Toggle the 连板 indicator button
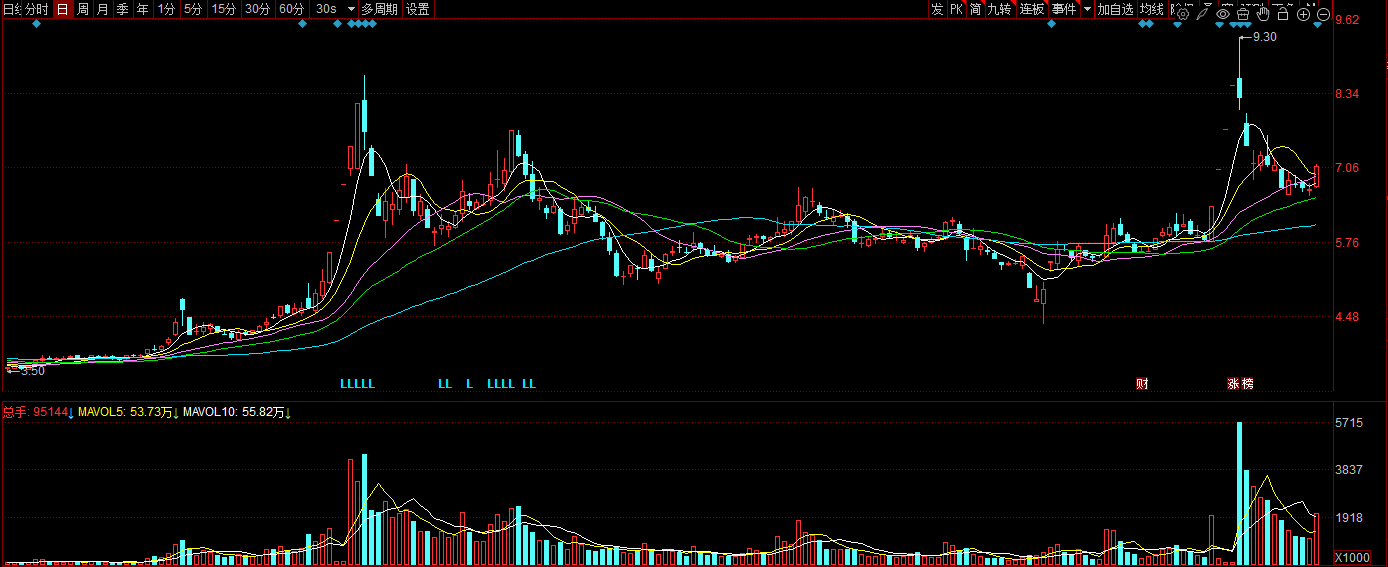The image size is (1388, 567). coord(1032,9)
